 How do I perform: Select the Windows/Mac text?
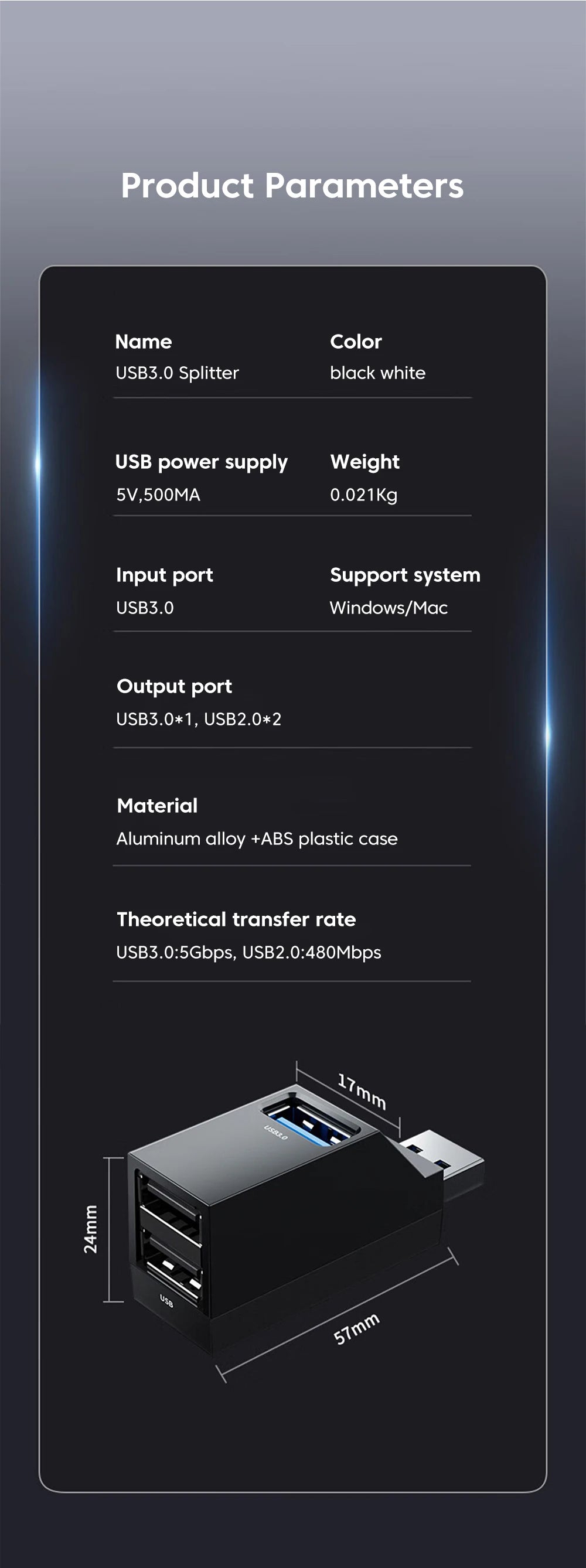(x=389, y=608)
